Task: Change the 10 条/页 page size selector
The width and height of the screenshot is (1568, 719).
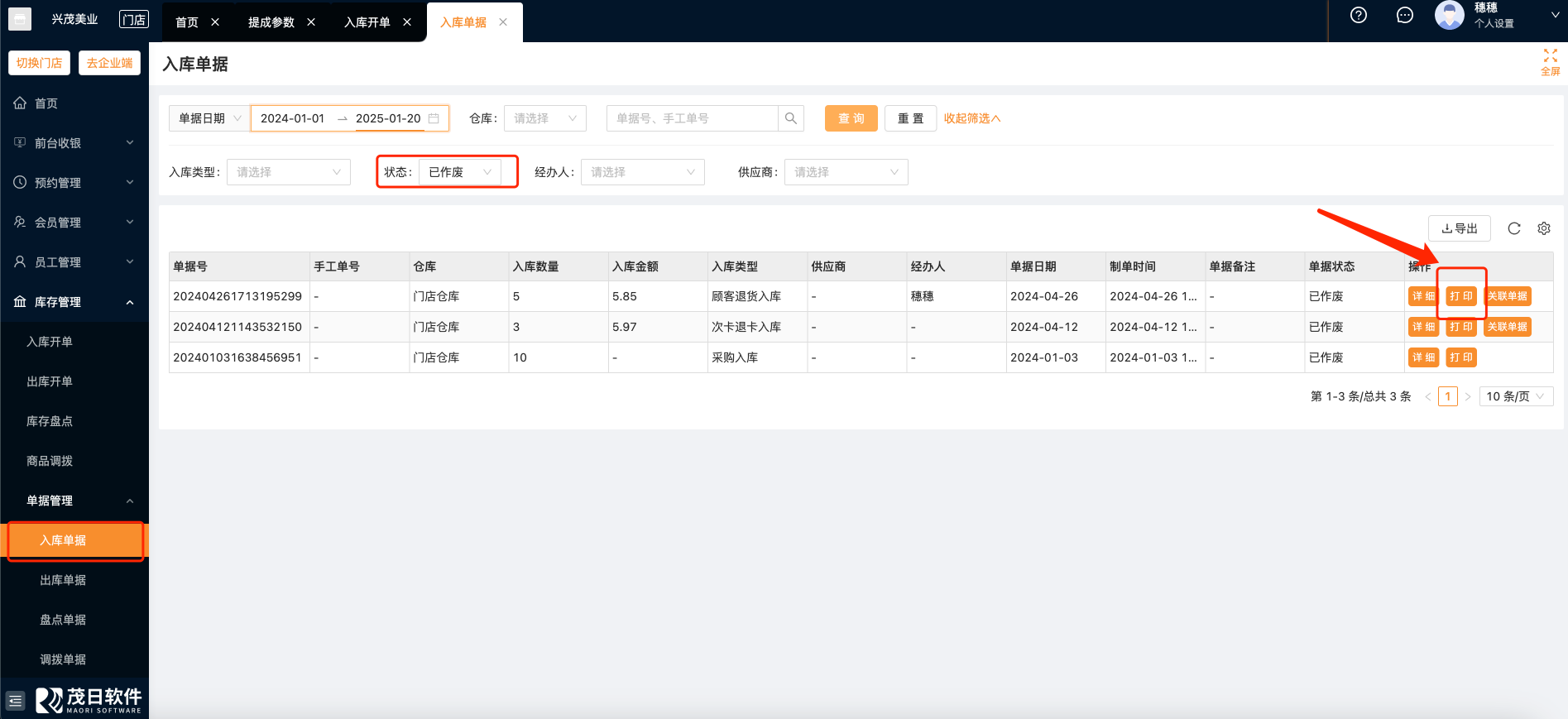Action: 1514,396
